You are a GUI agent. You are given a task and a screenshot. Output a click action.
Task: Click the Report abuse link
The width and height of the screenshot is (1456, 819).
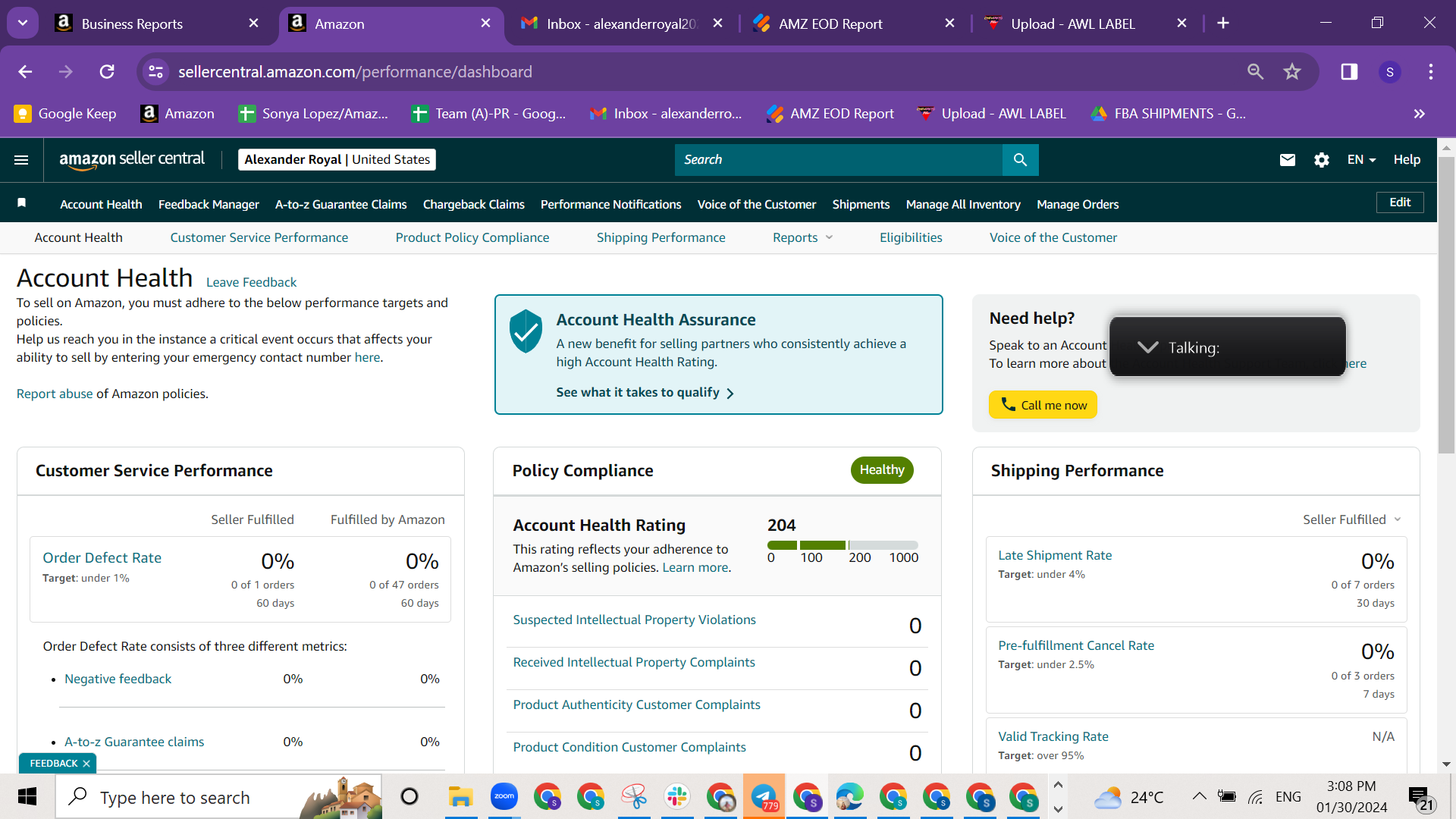[55, 394]
